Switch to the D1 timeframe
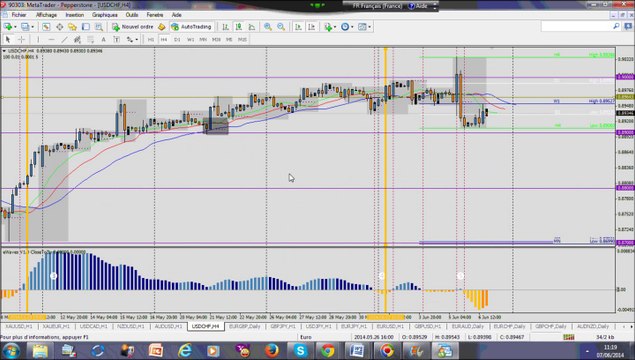The width and height of the screenshot is (635, 360). (x=177, y=39)
